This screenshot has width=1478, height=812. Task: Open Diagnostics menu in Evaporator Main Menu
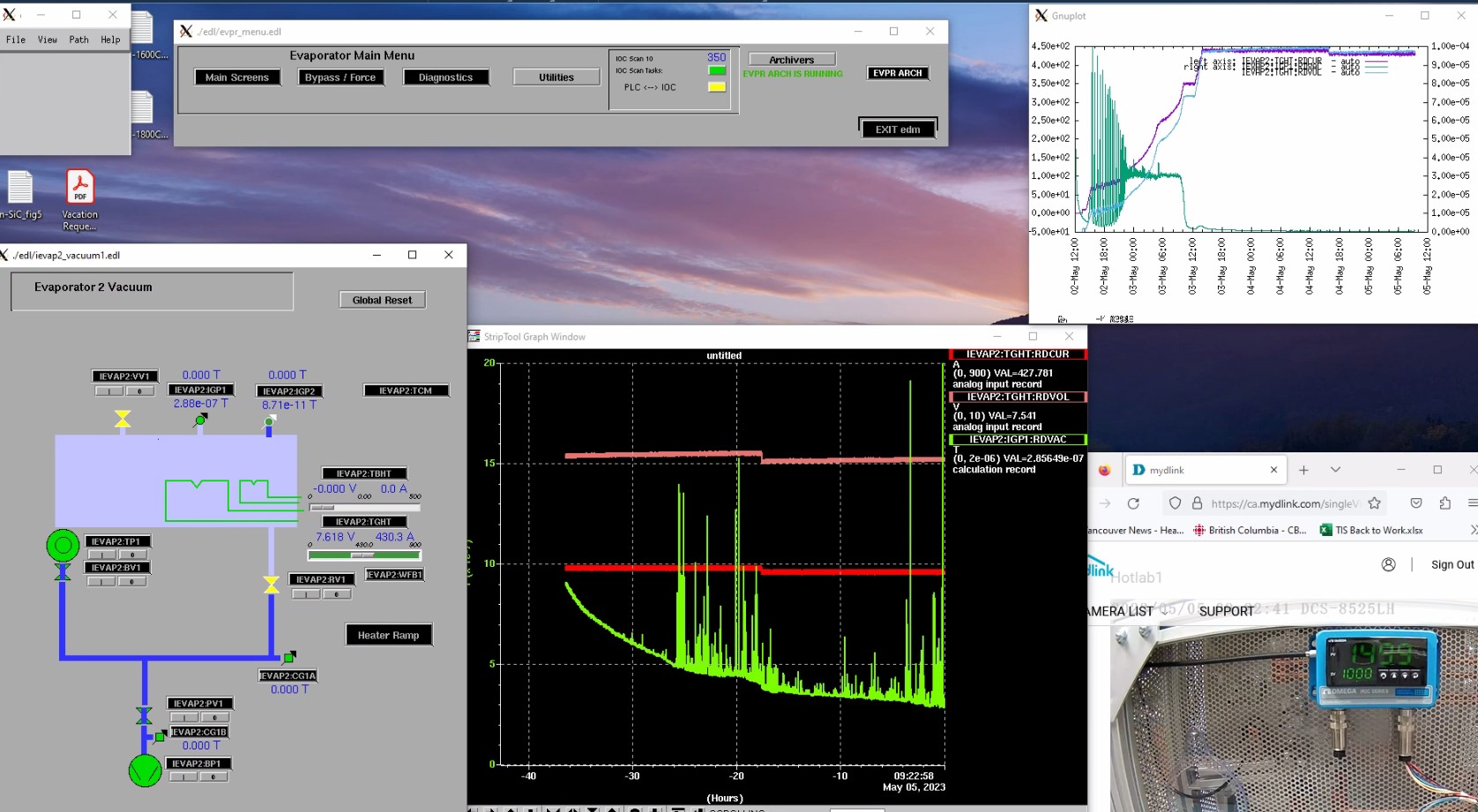click(x=446, y=78)
